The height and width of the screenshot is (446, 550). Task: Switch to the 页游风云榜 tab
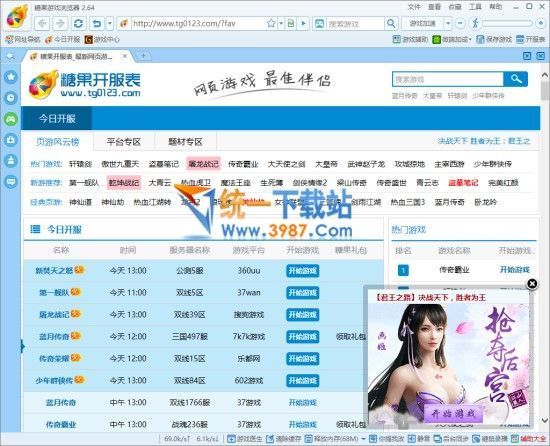[58, 142]
